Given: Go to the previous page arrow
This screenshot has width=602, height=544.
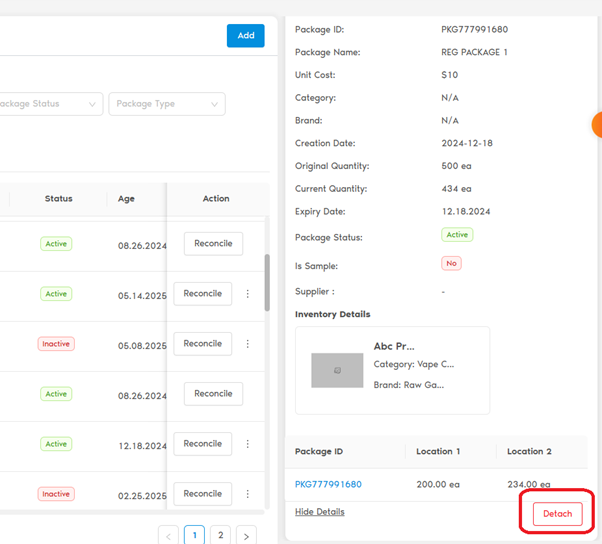Looking at the screenshot, I should (x=168, y=535).
